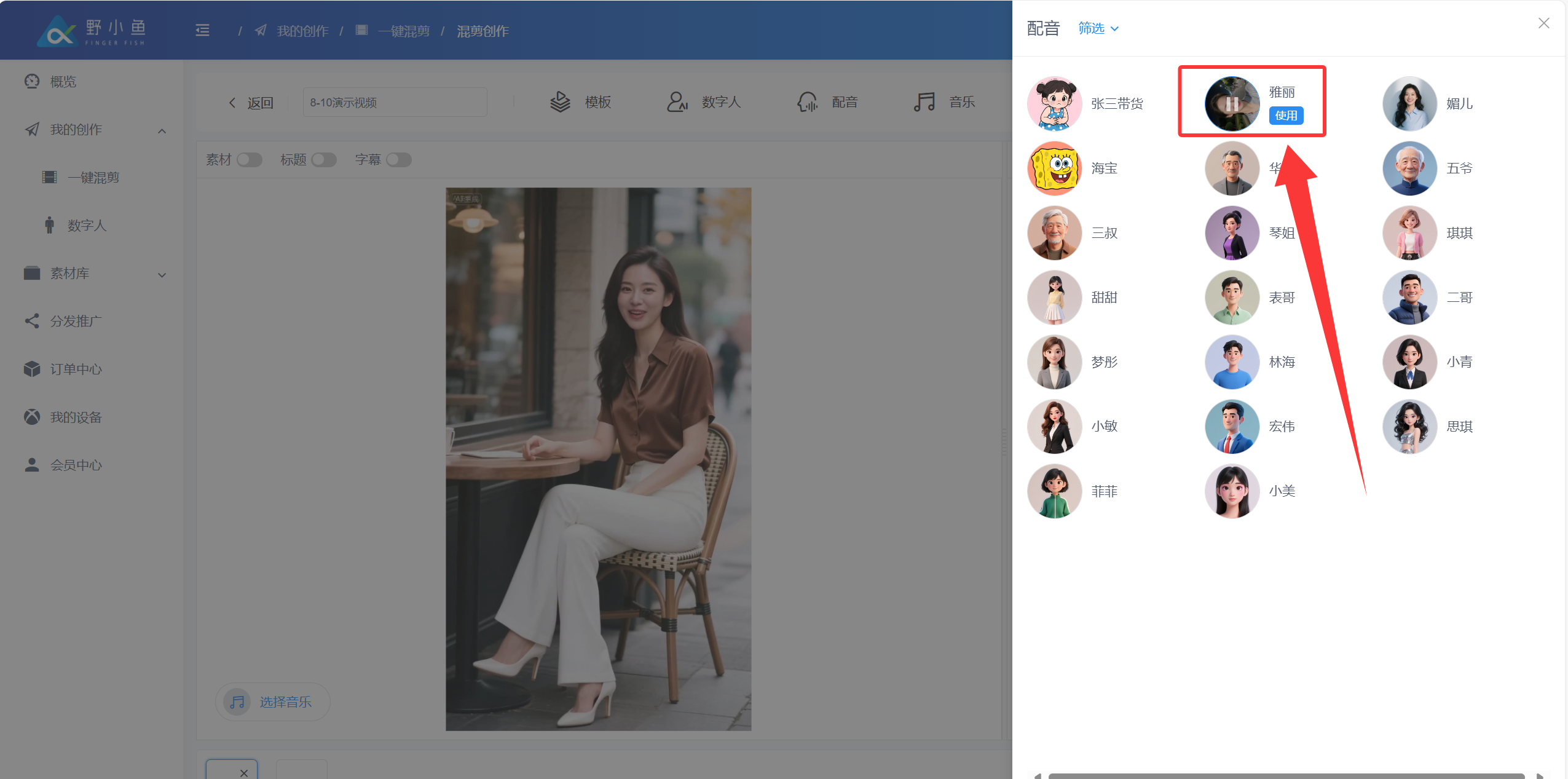Screen dimensions: 1568x779
Task: Collapse the 我的创作 sidebar section
Action: [x=162, y=130]
